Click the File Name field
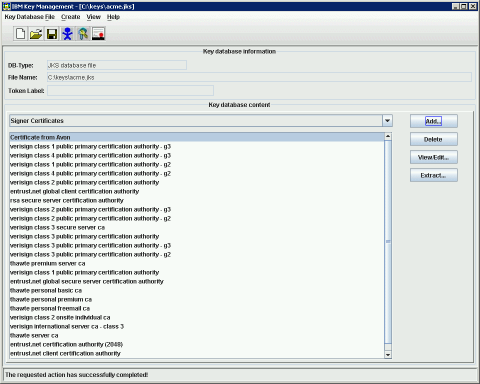Screen dimensions: 480x384 259,77
